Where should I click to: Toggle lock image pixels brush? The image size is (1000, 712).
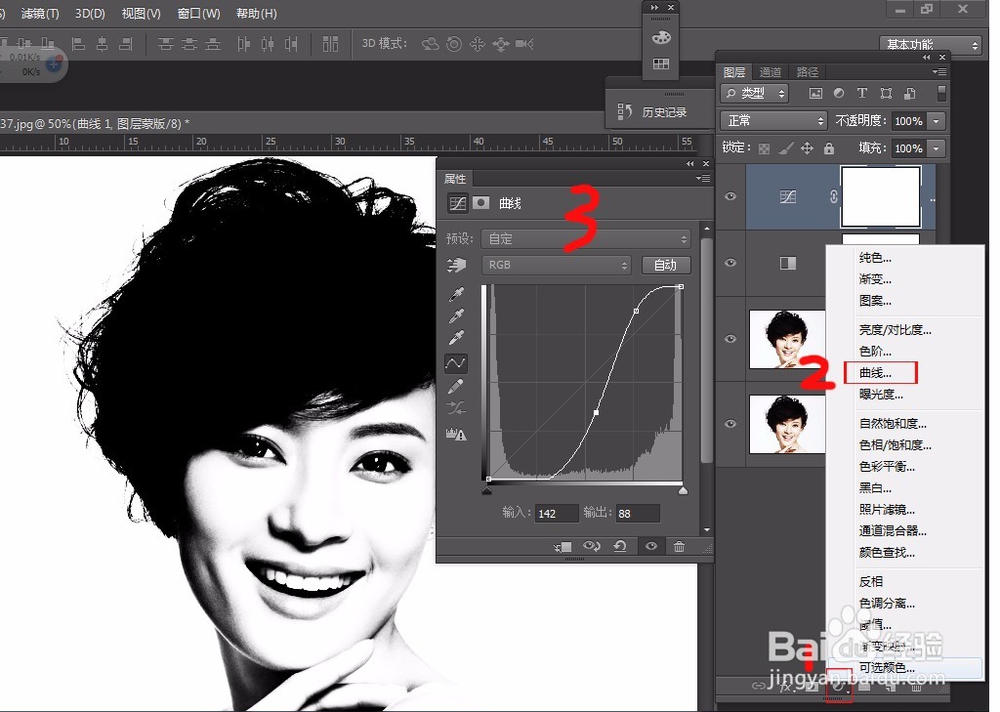coord(786,149)
